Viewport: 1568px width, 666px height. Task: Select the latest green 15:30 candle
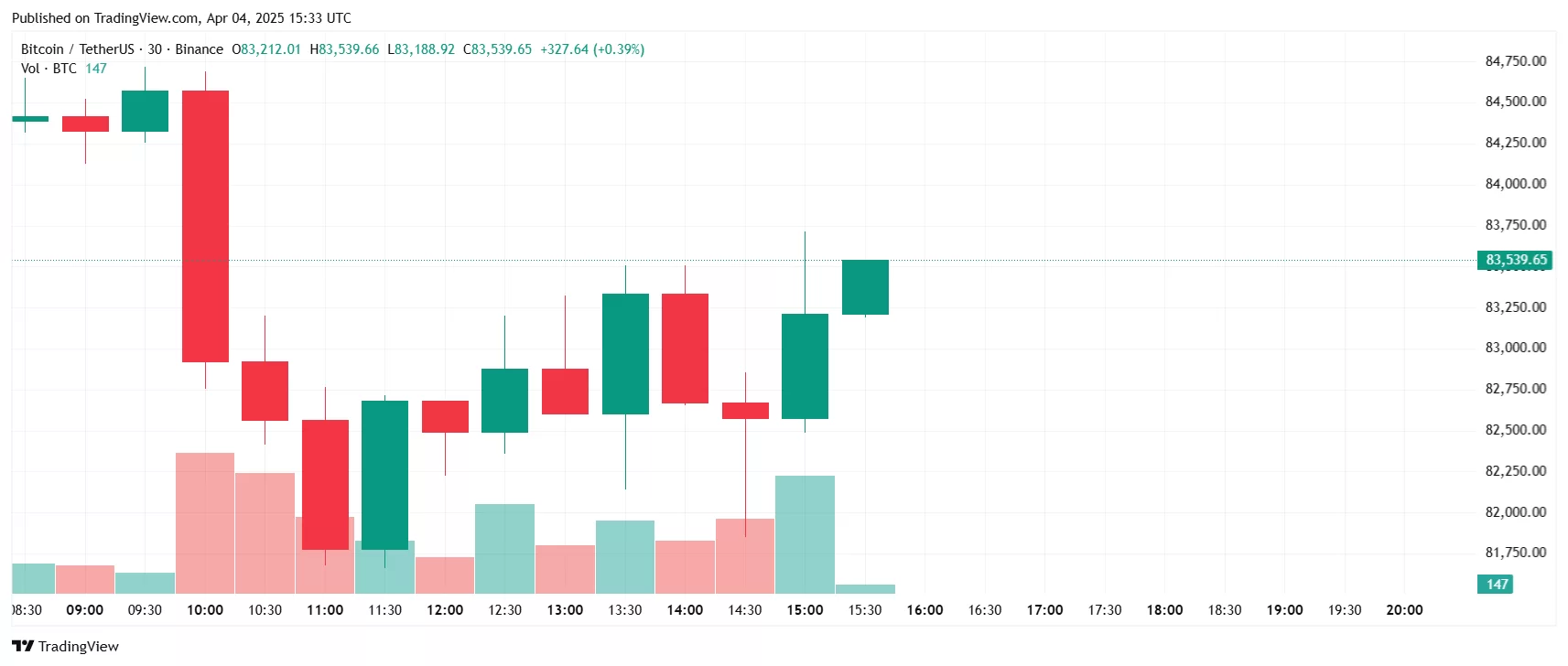(x=865, y=287)
